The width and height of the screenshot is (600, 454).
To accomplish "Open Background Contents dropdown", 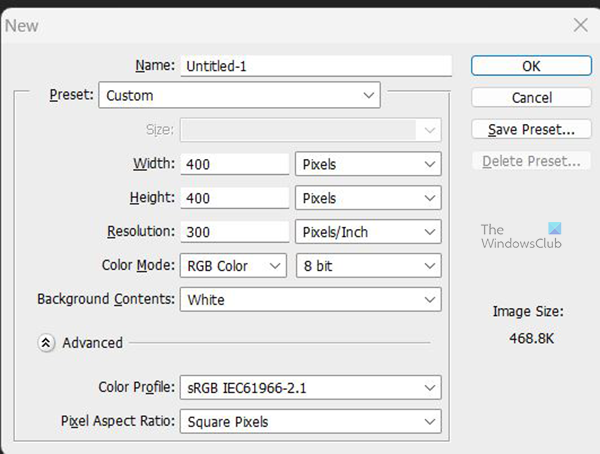I will (x=310, y=299).
